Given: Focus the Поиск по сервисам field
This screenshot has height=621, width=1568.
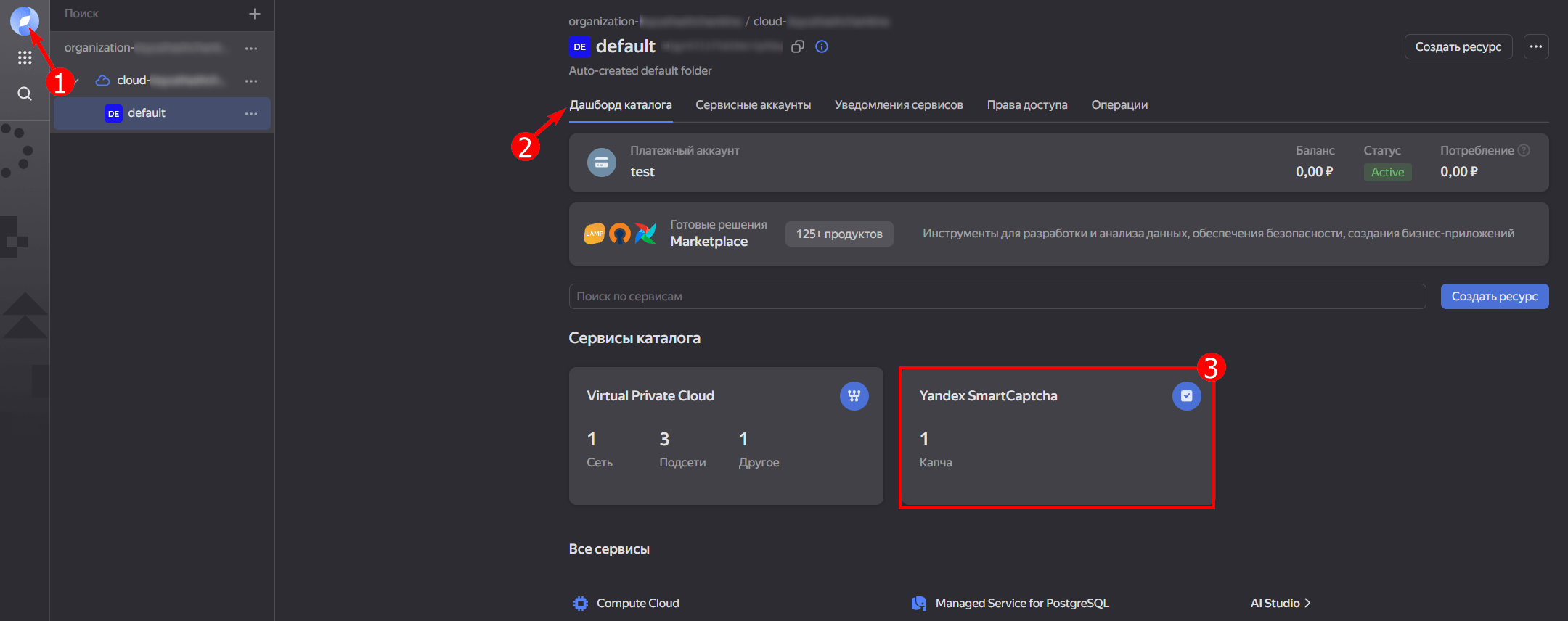Looking at the screenshot, I should [997, 296].
